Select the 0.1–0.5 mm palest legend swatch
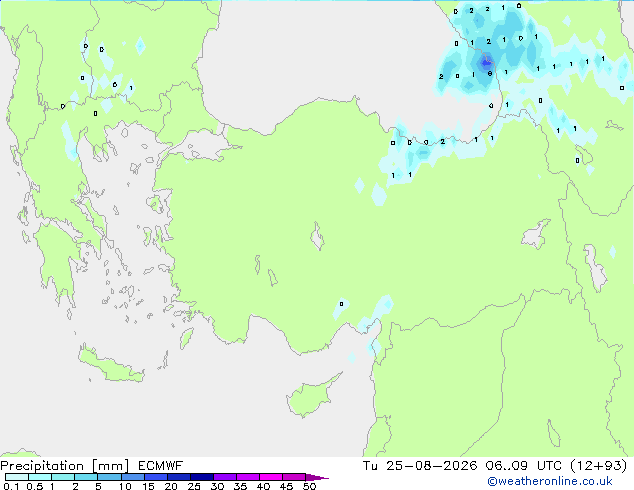Image resolution: width=634 pixels, height=490 pixels. [17, 477]
